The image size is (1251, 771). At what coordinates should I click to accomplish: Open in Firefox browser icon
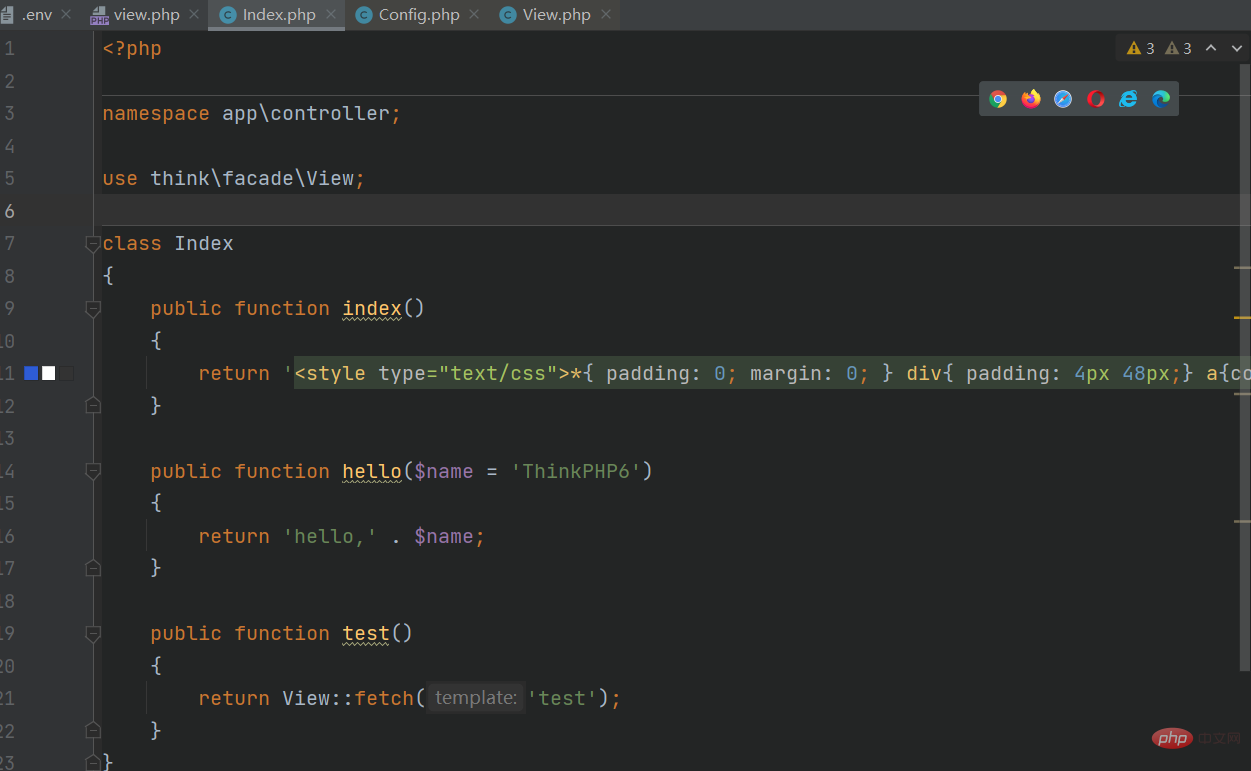1031,99
